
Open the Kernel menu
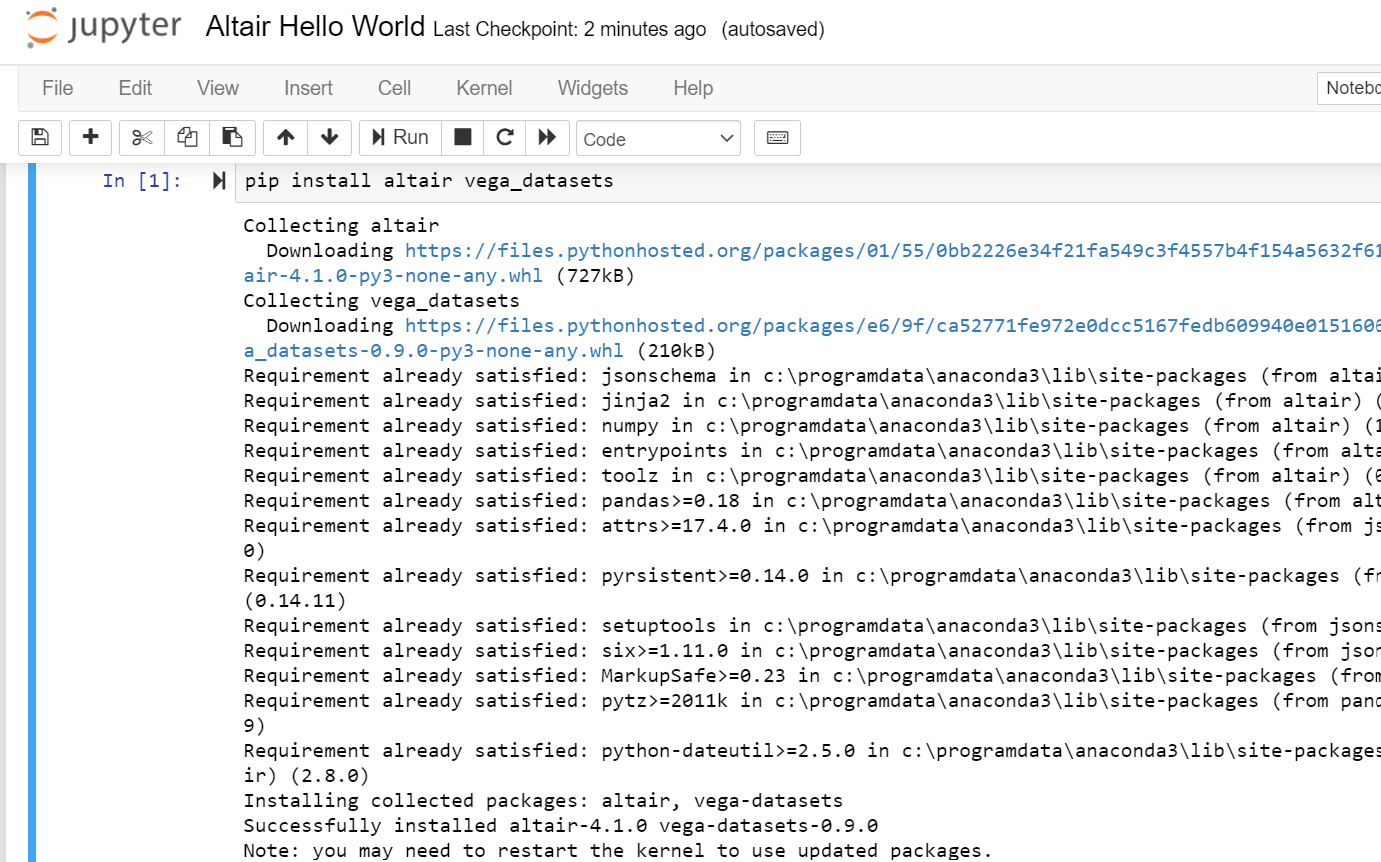pyautogui.click(x=483, y=88)
